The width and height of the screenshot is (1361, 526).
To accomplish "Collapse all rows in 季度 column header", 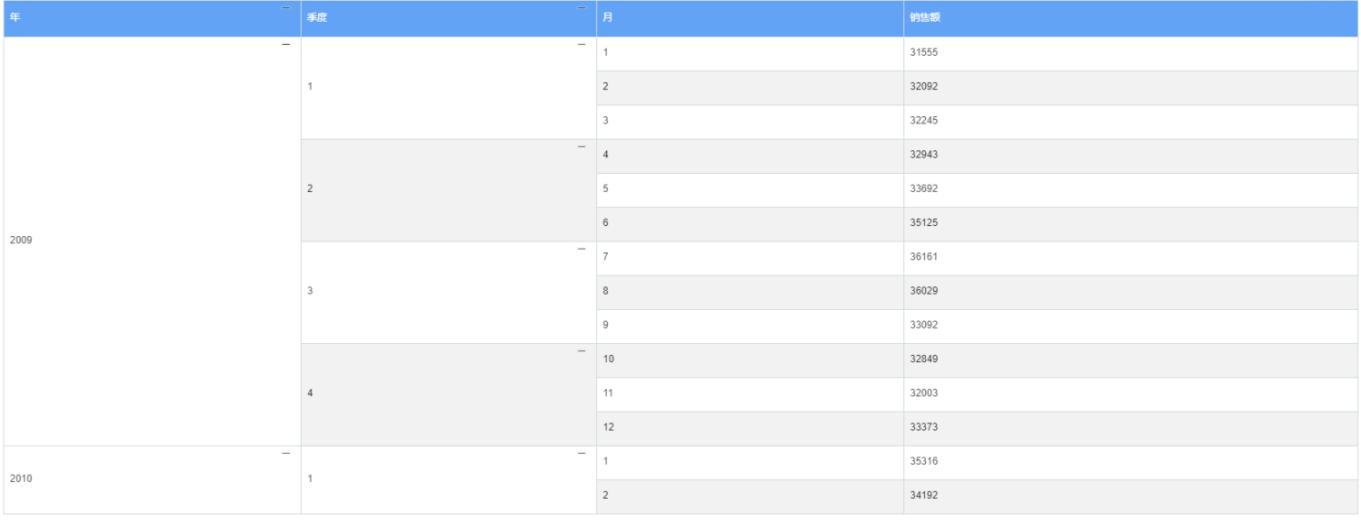I will tap(581, 8).
